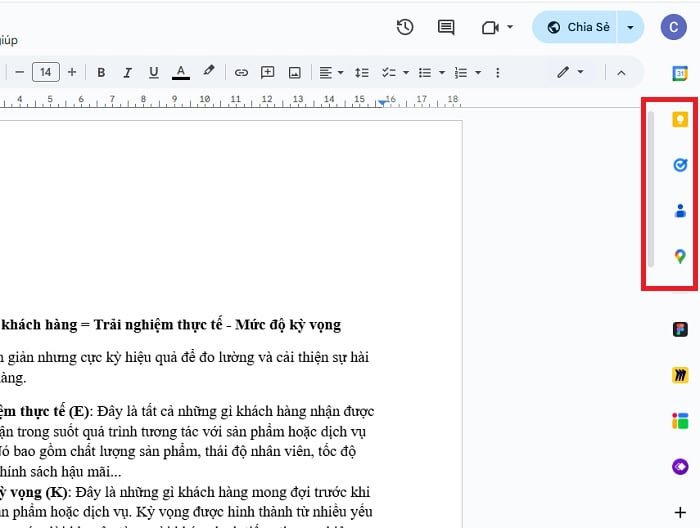The height and width of the screenshot is (528, 700).
Task: Toggle underline formatting
Action: click(x=153, y=72)
